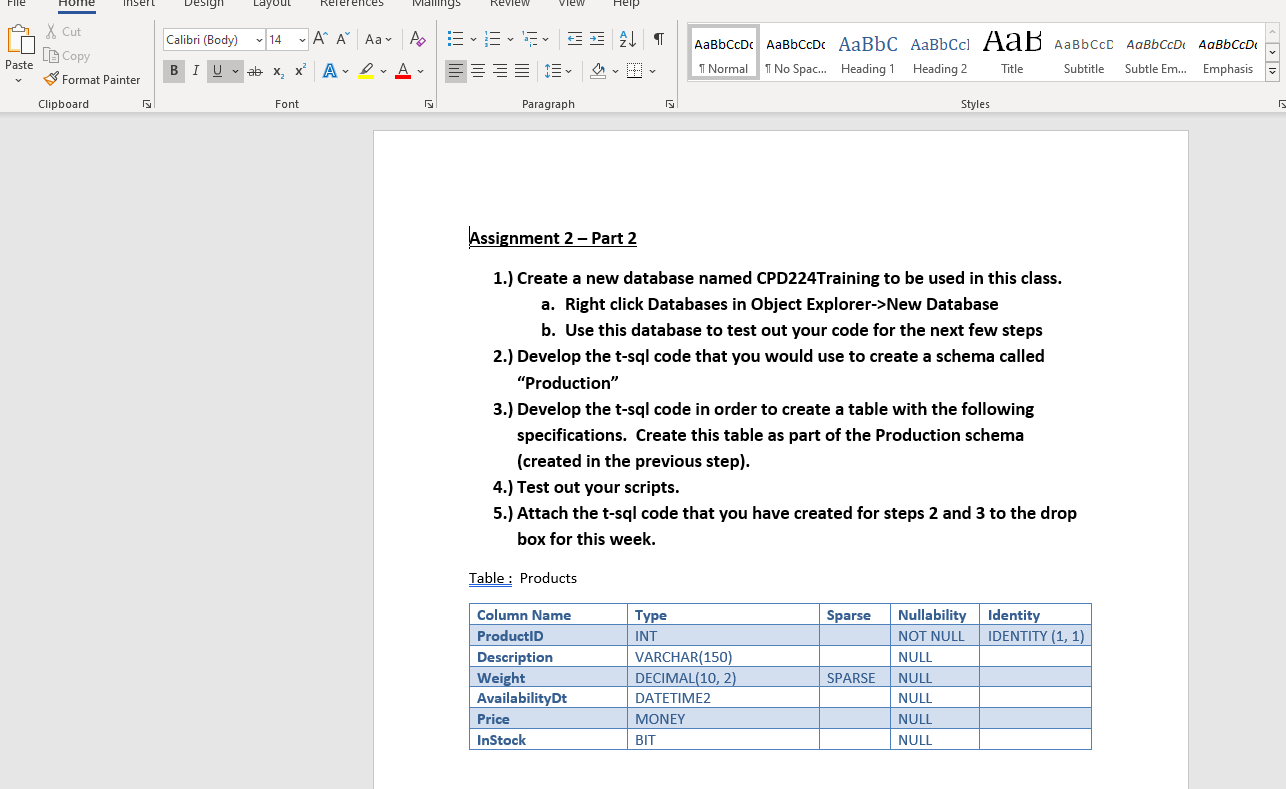Open the font size dropdown
The width and height of the screenshot is (1286, 789).
click(302, 39)
